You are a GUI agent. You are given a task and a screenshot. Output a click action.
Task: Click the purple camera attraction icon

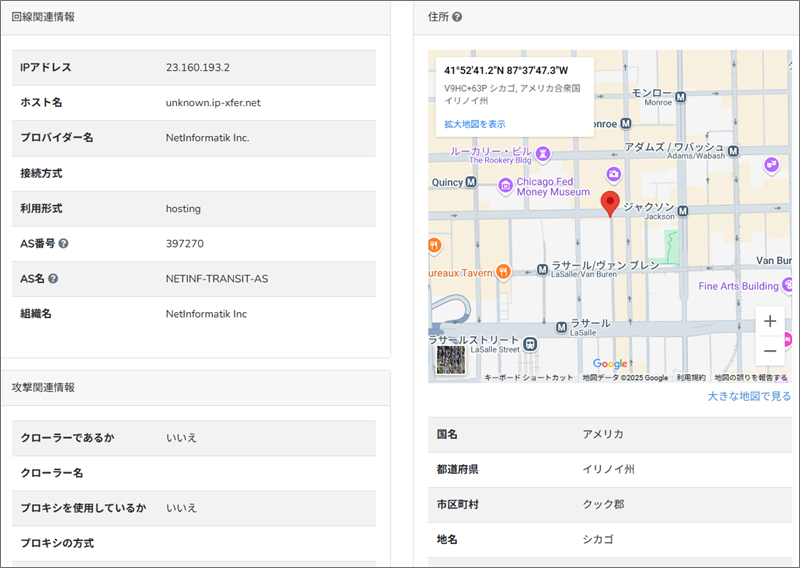coord(614,175)
